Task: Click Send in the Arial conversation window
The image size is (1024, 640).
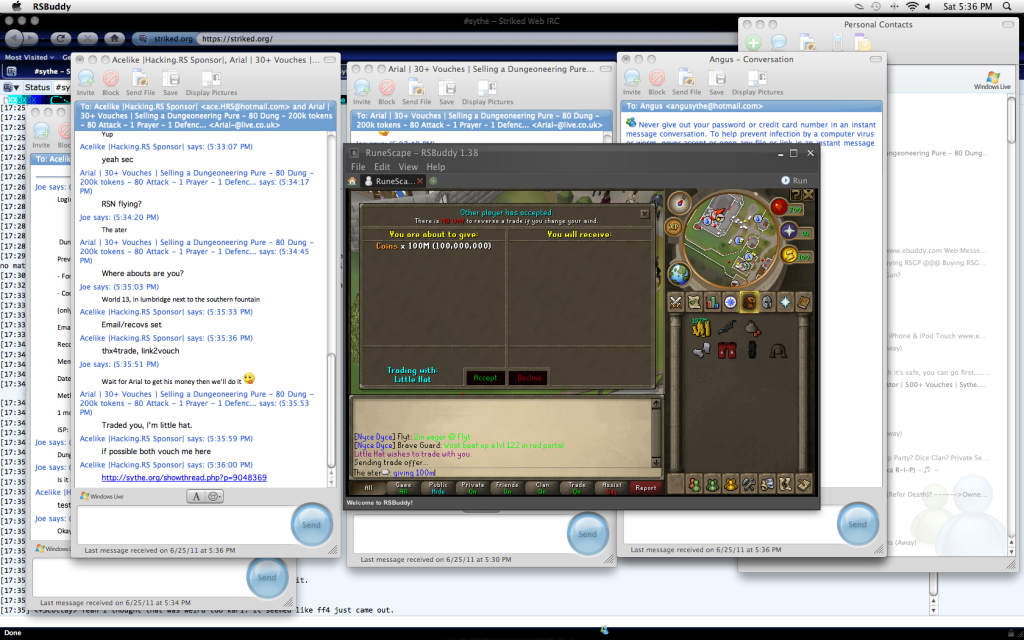Action: (x=587, y=534)
